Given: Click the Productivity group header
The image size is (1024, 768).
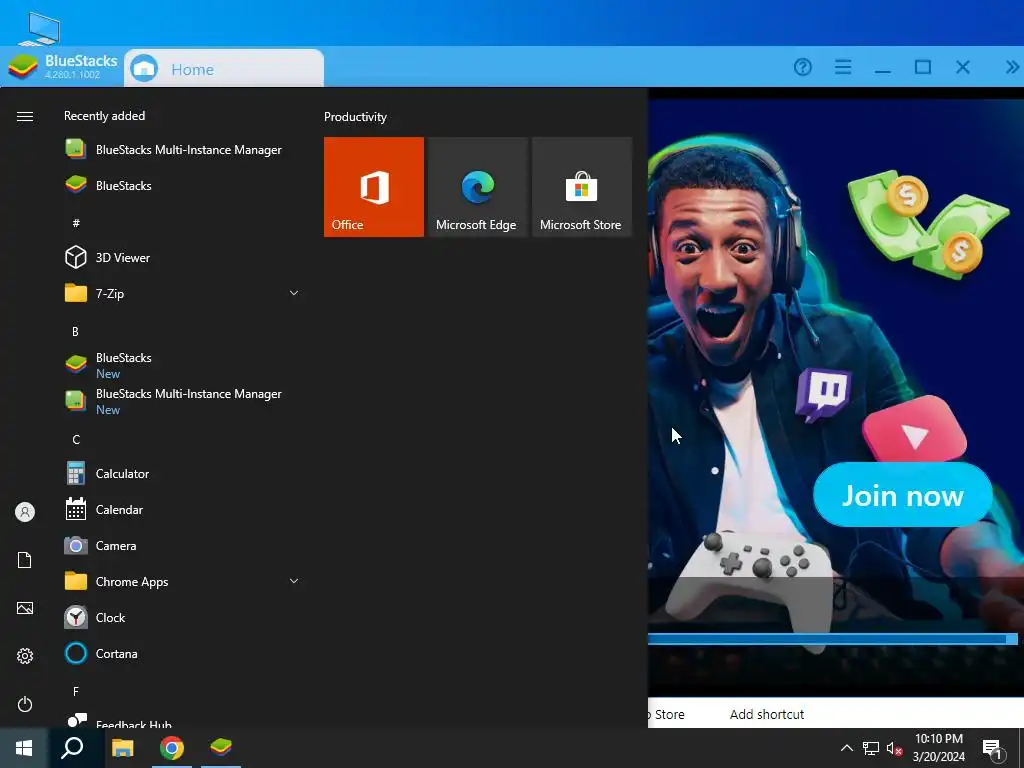Looking at the screenshot, I should tap(355, 117).
